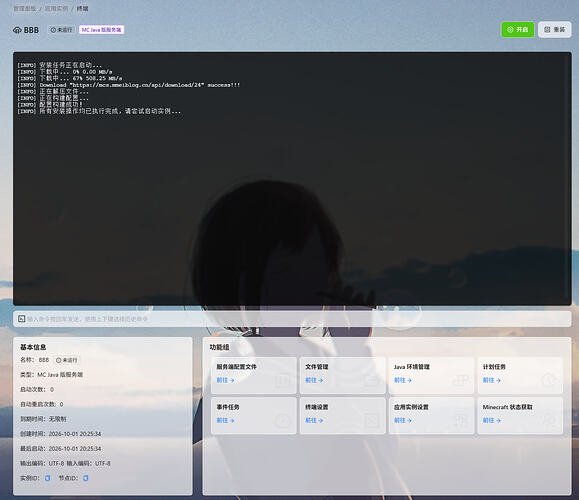The image size is (579, 500).
Task: Go to 服务端配置文件 via 前往 link
Action: point(225,380)
